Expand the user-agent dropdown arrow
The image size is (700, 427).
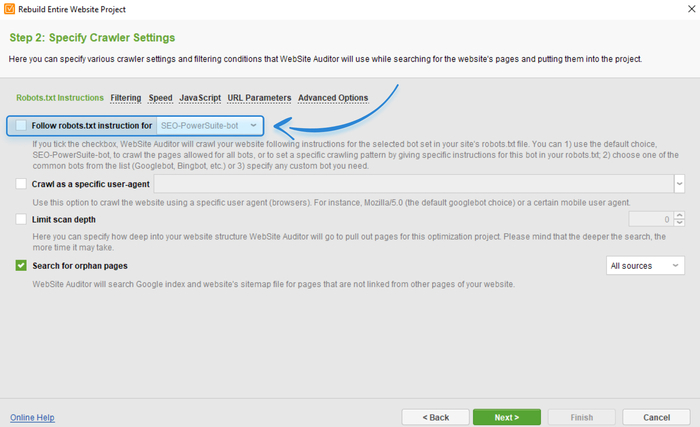coord(679,184)
